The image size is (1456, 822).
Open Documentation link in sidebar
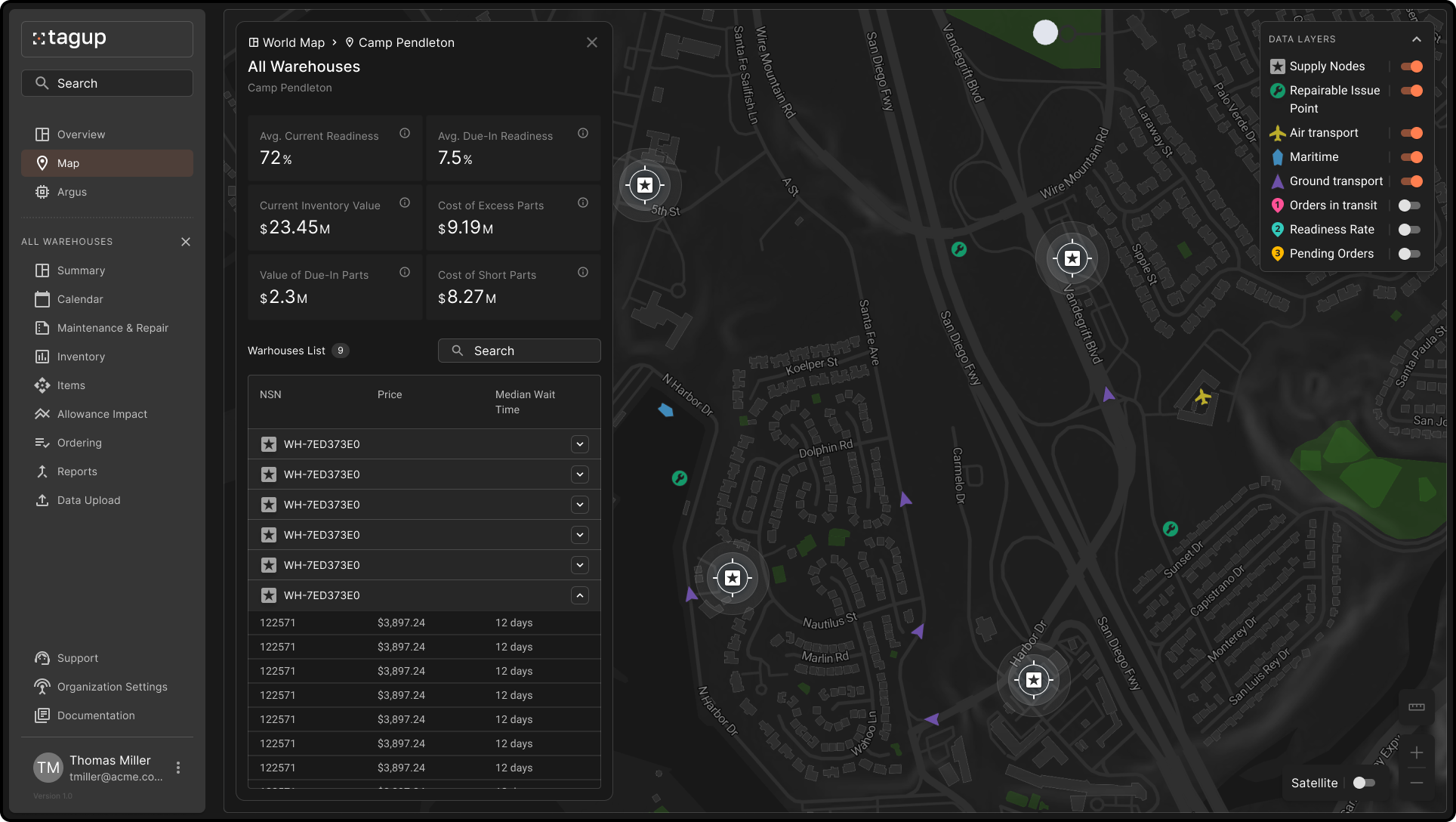pos(96,715)
